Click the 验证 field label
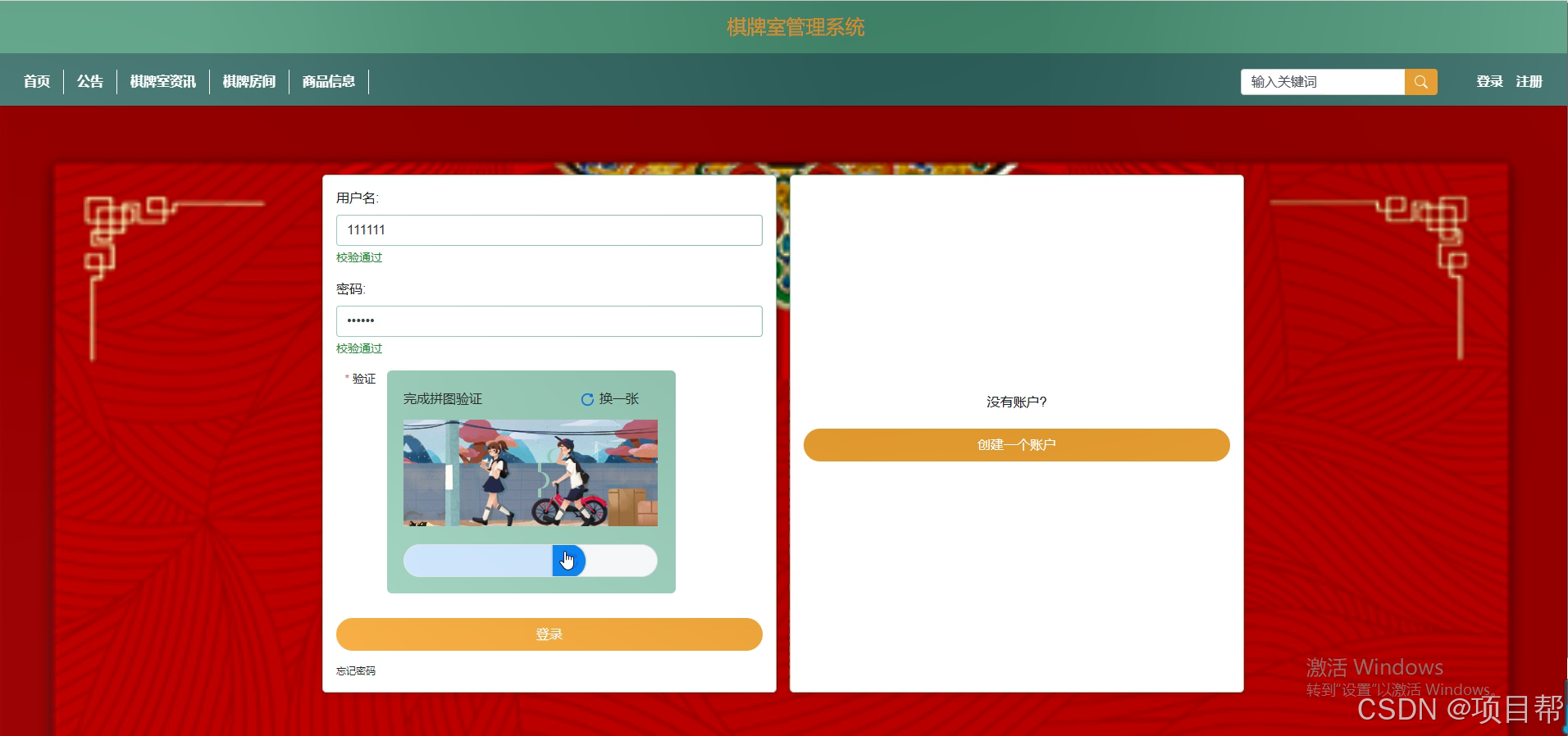Viewport: 1568px width, 736px height. point(364,379)
